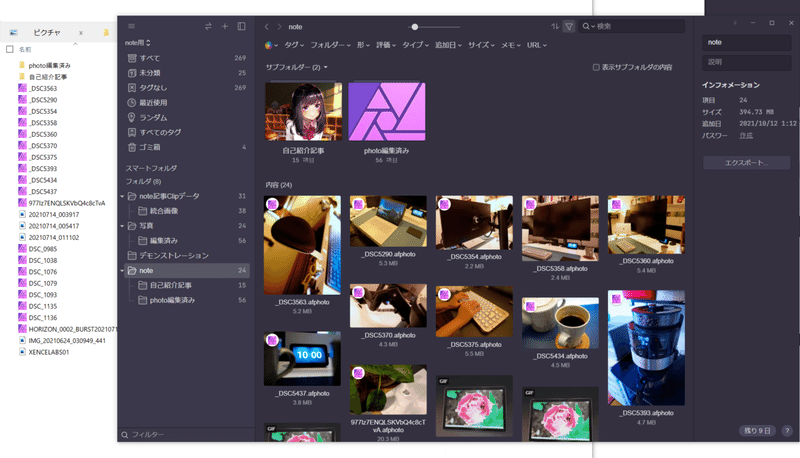Click the 説明 description field
The image size is (800, 458).
click(x=746, y=62)
